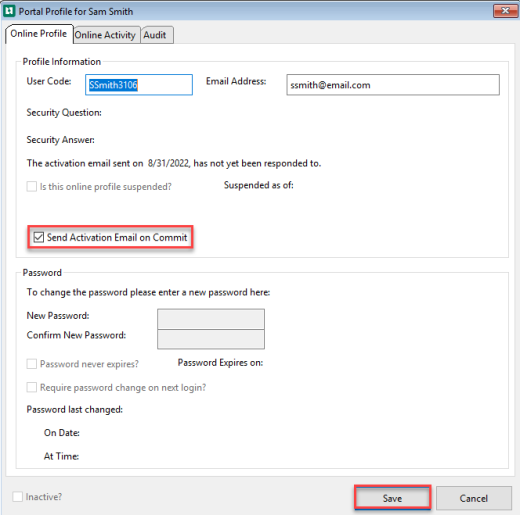
Task: Click the green app icon in title bar
Action: pyautogui.click(x=9, y=11)
